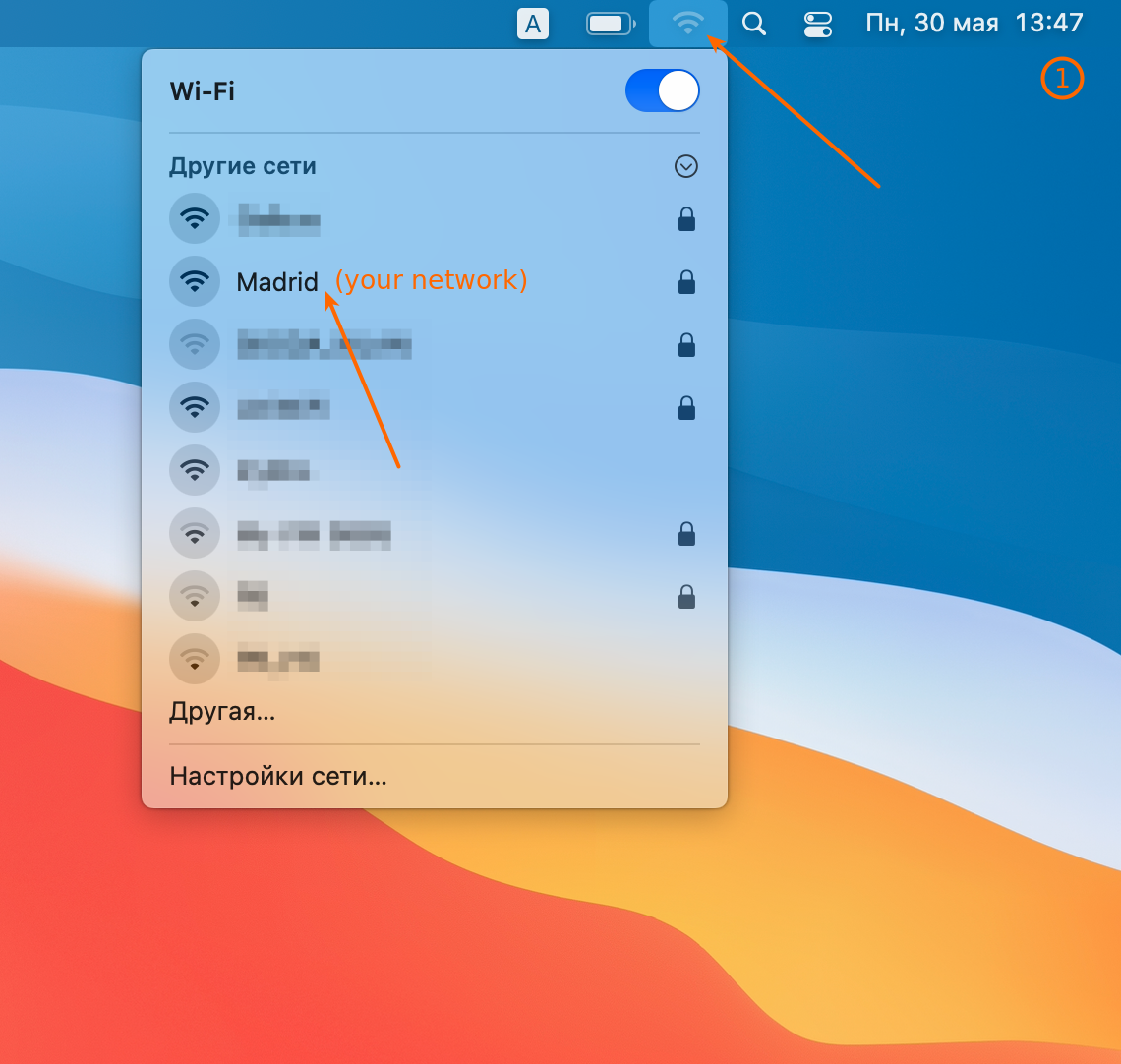1121x1064 pixels.
Task: Click the lock icon of the network below Madrid
Action: (686, 345)
